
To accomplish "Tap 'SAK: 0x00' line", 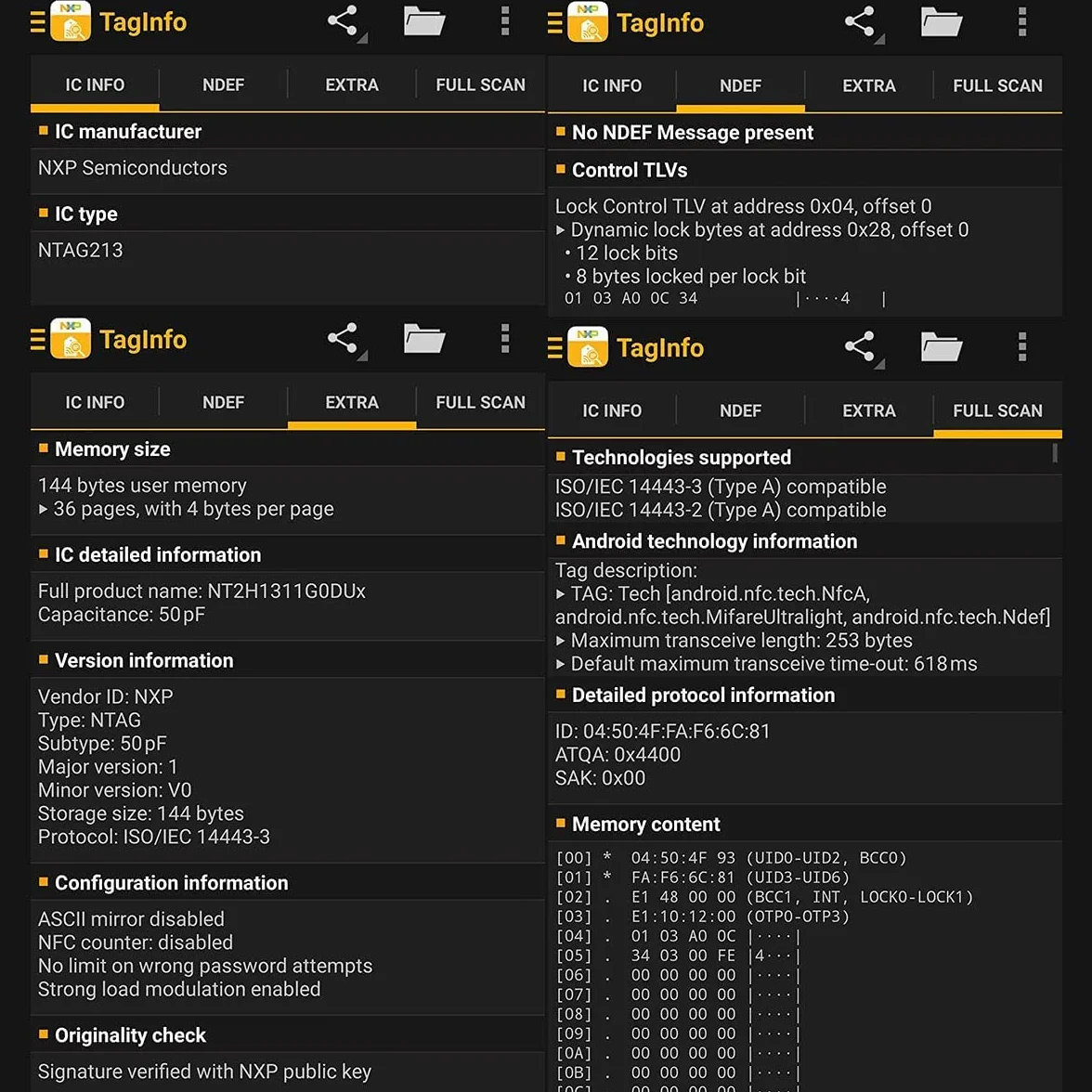I will click(x=600, y=778).
